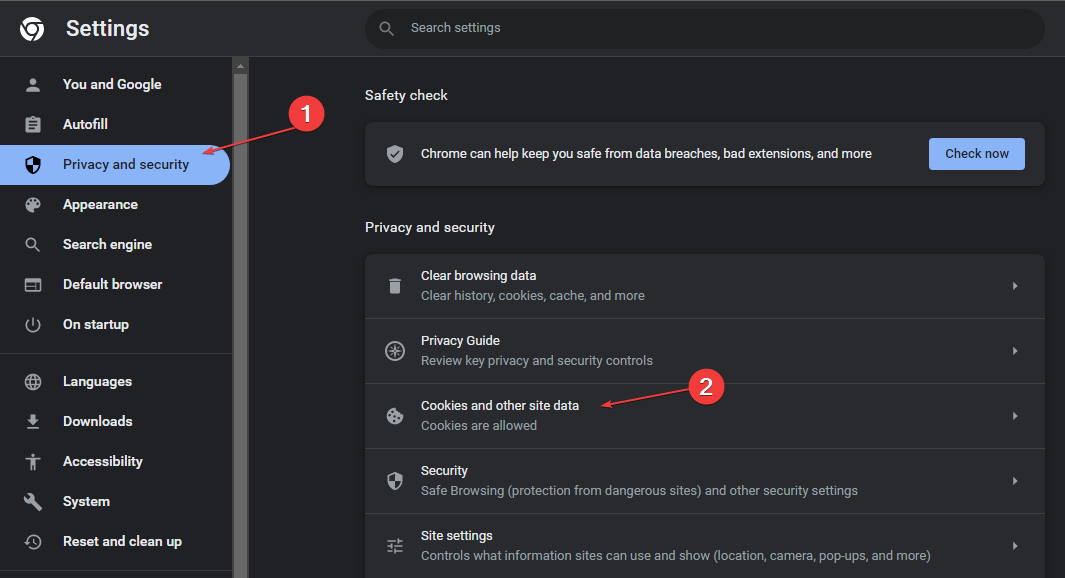Click the Appearance palette icon
The image size is (1065, 578).
[x=33, y=205]
